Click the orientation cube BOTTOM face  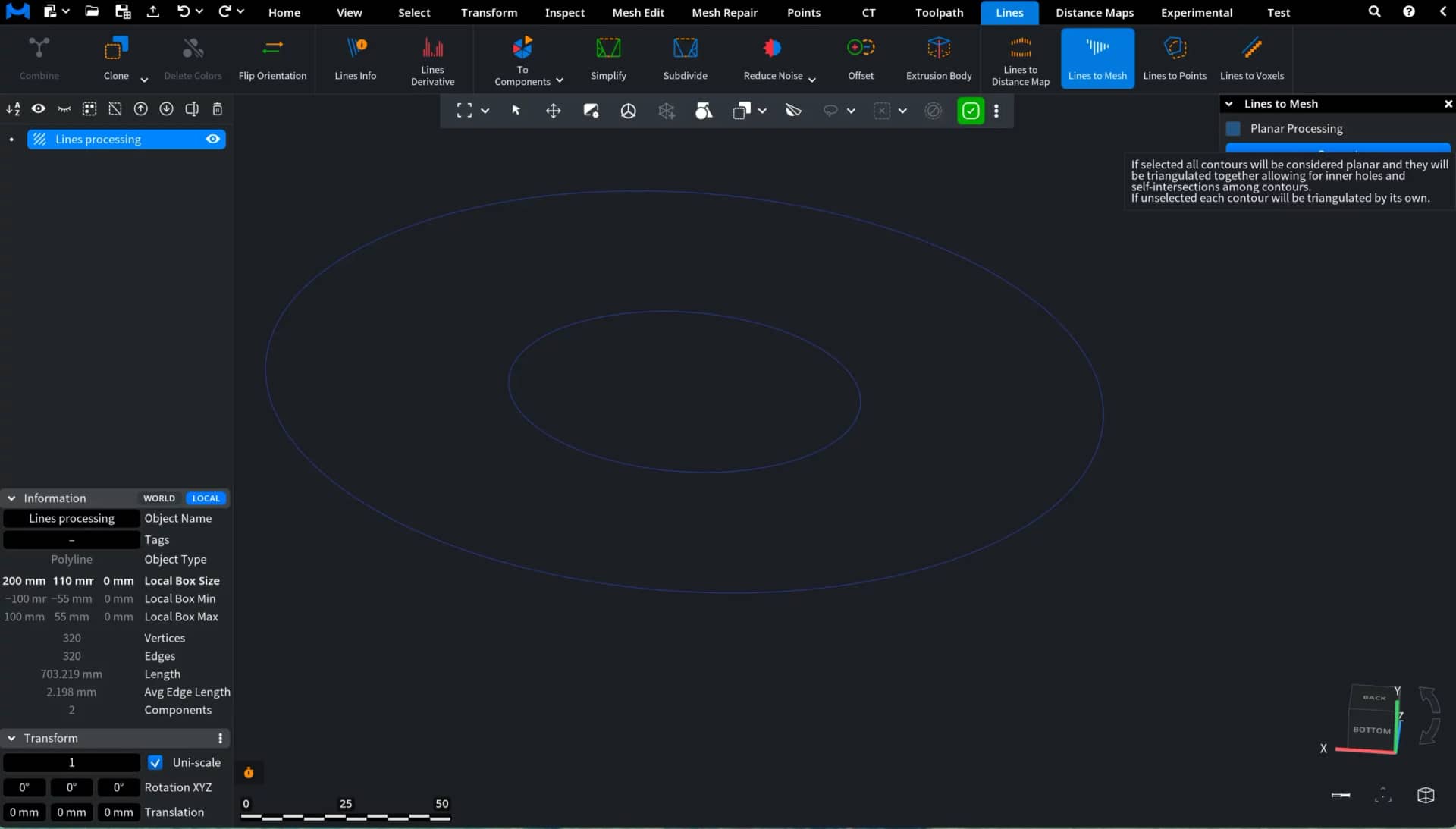[x=1372, y=730]
